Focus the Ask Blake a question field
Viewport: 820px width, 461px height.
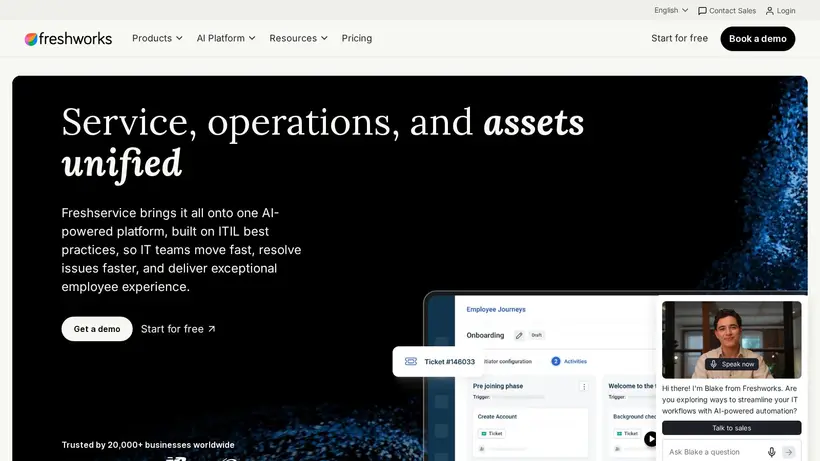(714, 452)
